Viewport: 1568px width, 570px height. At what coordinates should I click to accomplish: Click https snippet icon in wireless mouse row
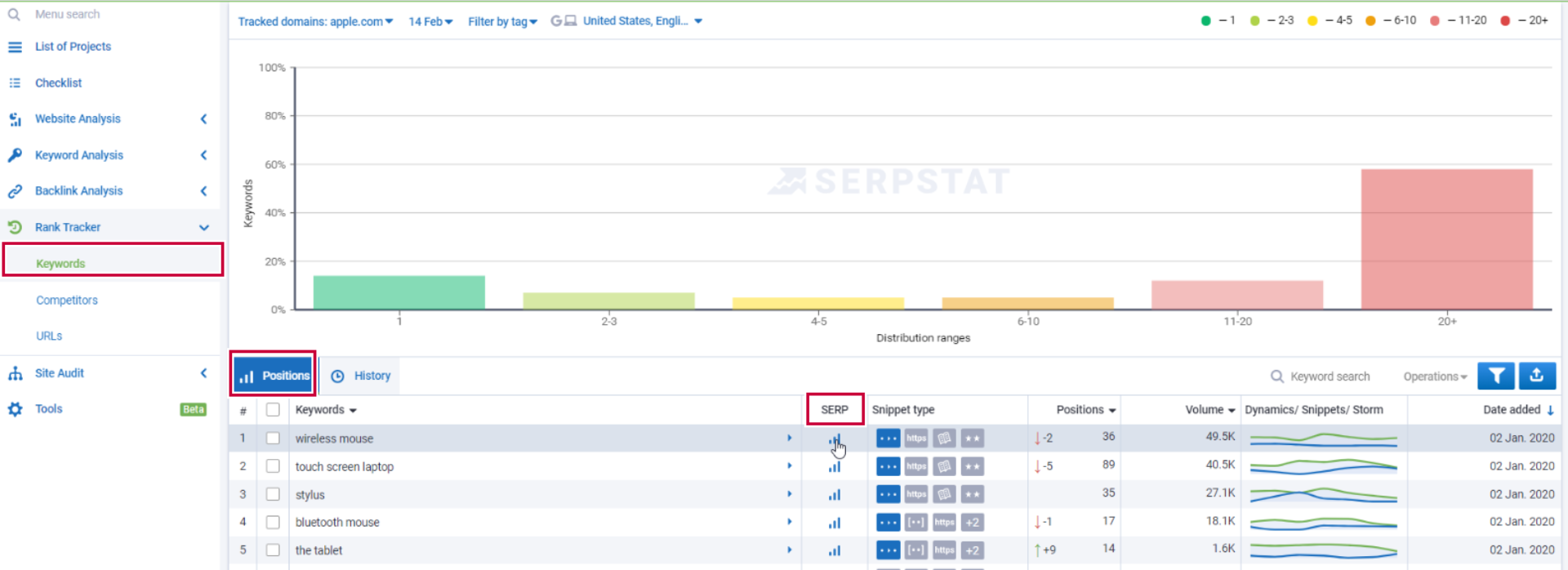[x=916, y=439]
